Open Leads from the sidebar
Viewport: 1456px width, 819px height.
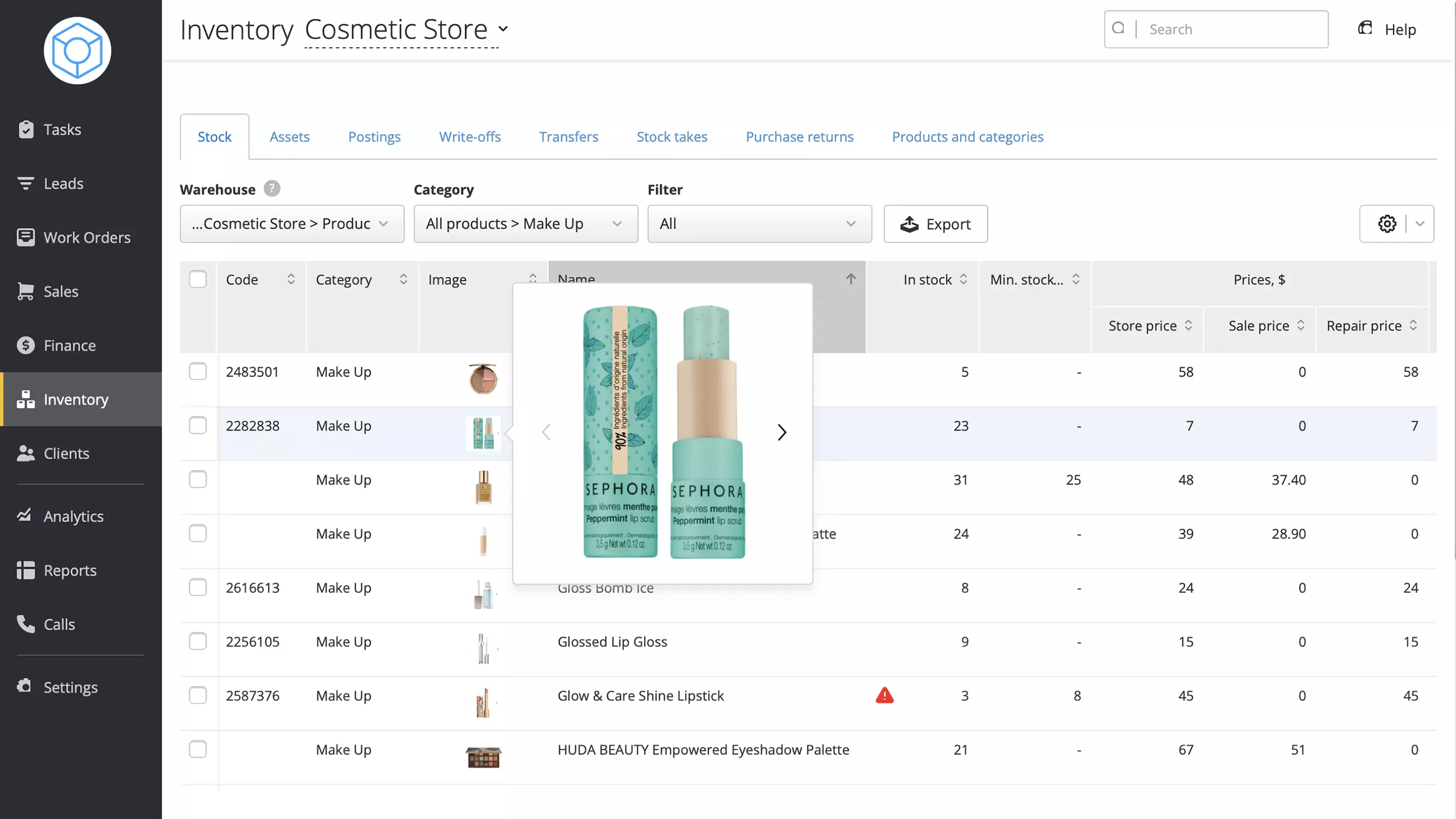pos(81,183)
